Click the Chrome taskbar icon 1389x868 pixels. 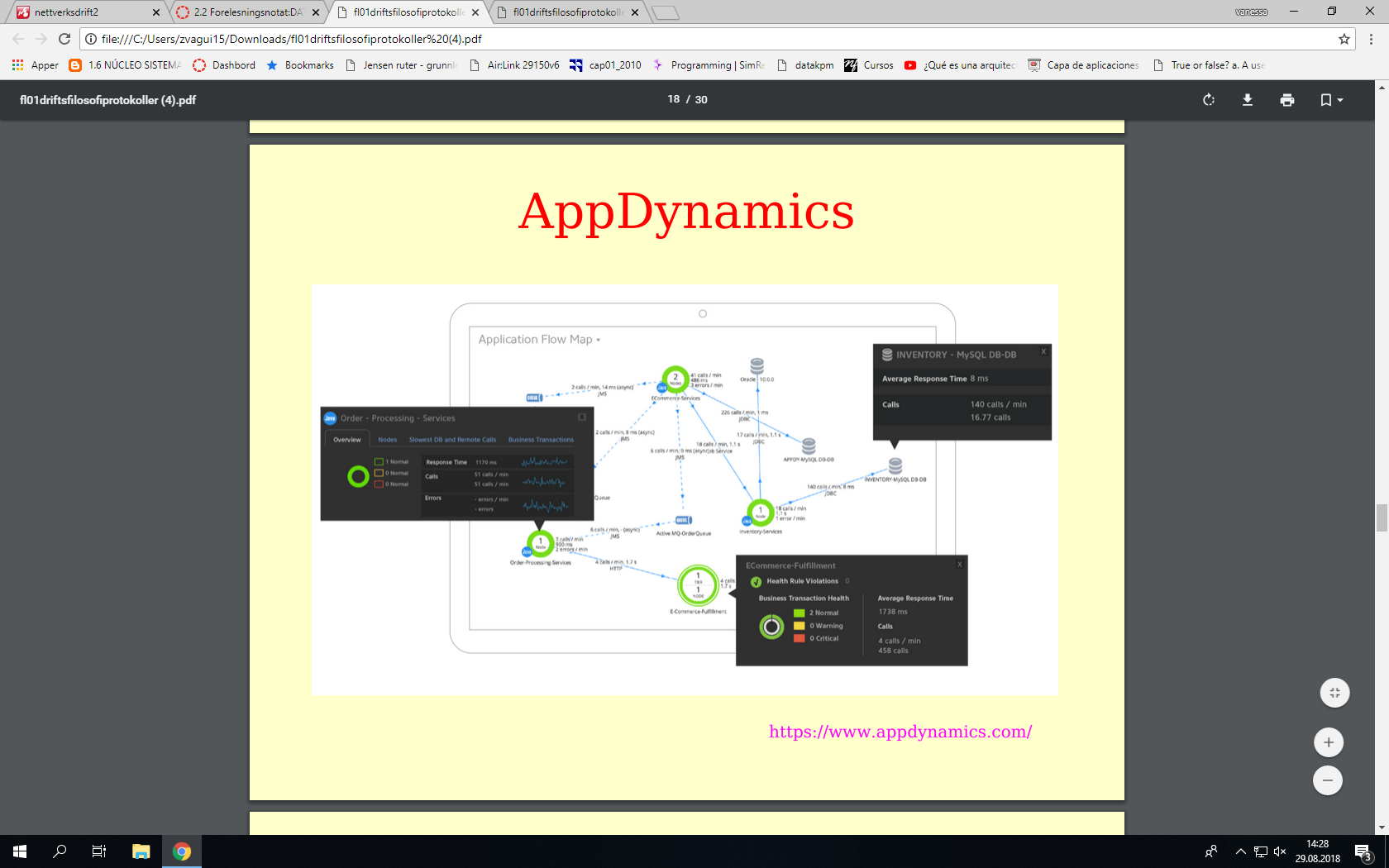[182, 851]
